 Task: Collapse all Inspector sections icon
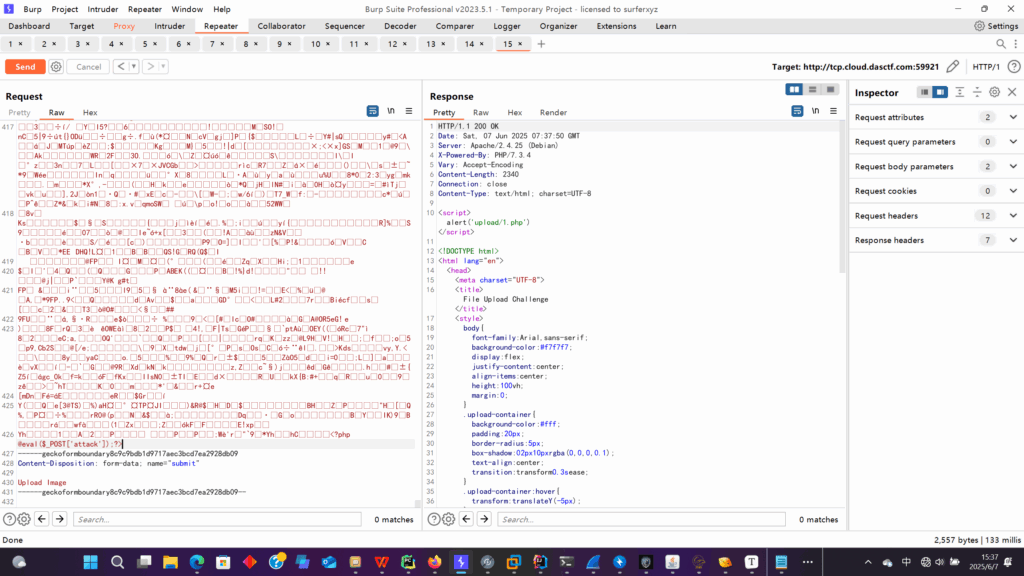click(977, 92)
